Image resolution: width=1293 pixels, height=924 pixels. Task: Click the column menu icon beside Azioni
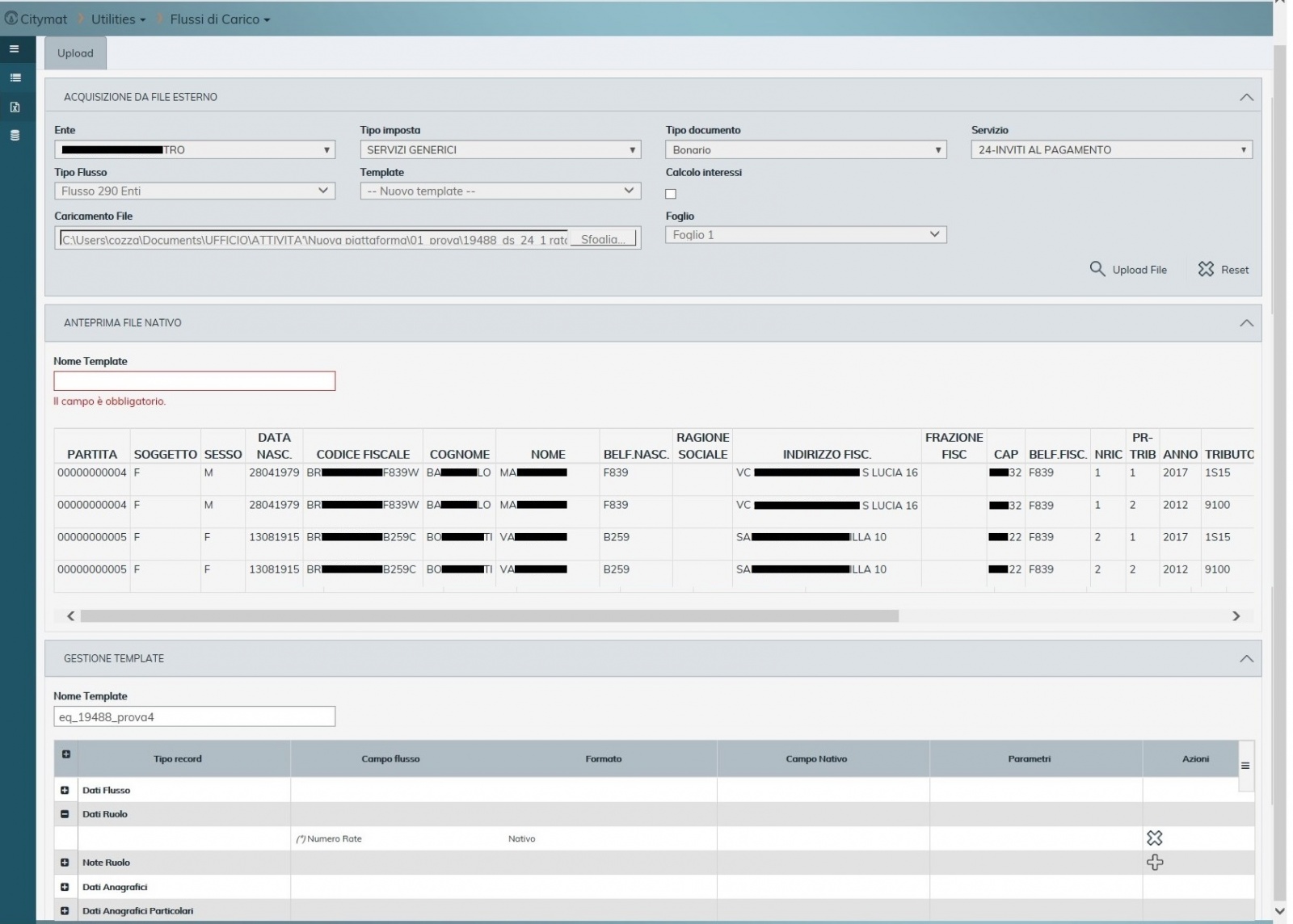(x=1245, y=766)
